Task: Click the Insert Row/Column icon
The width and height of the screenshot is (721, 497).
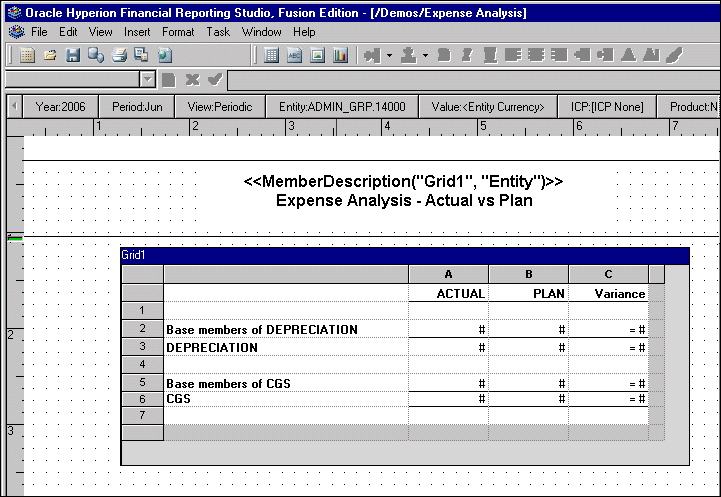Action: (372, 56)
